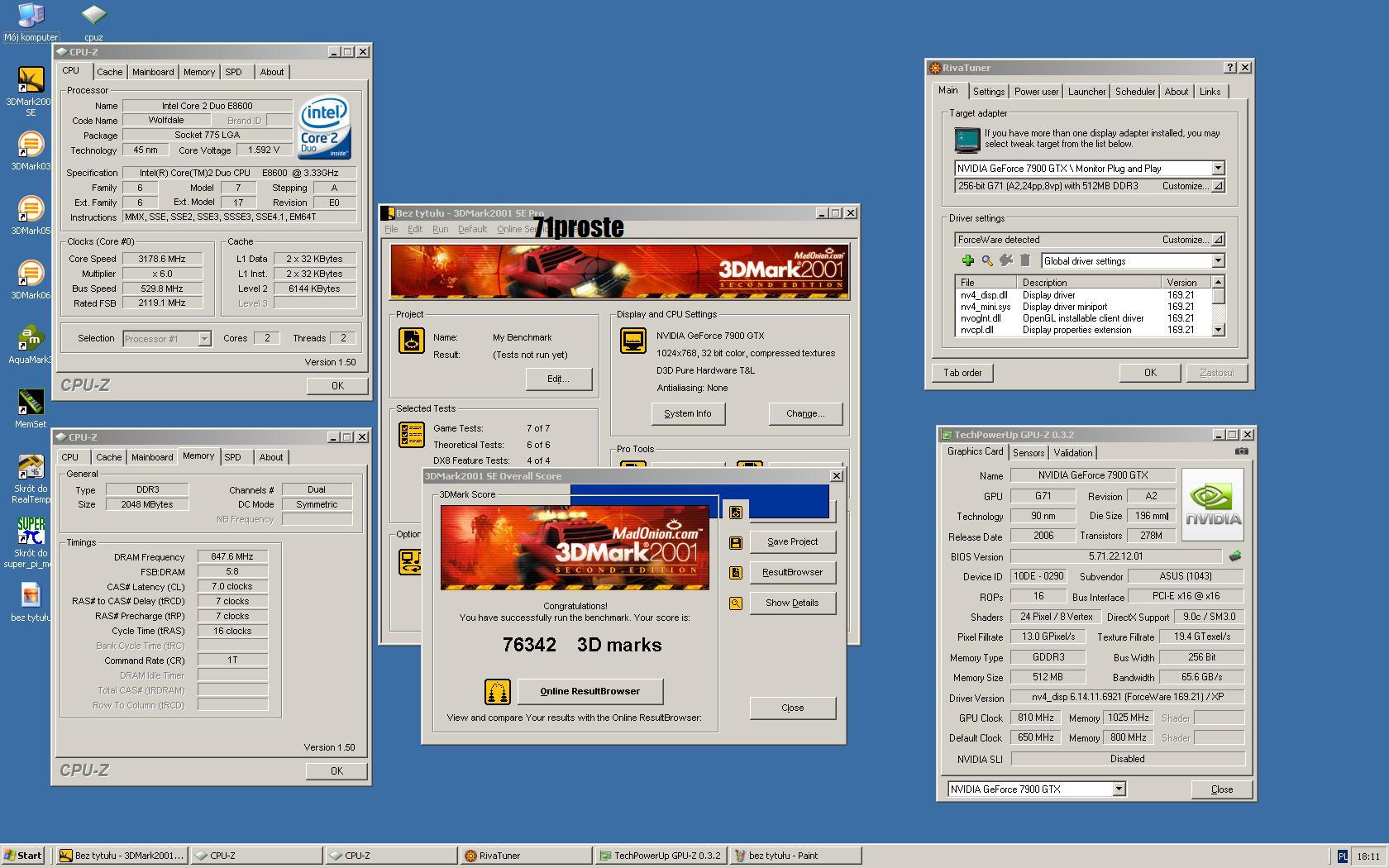Switch to bez tytułu - Paint taskbar button
This screenshot has height=868, width=1389.
(x=795, y=856)
